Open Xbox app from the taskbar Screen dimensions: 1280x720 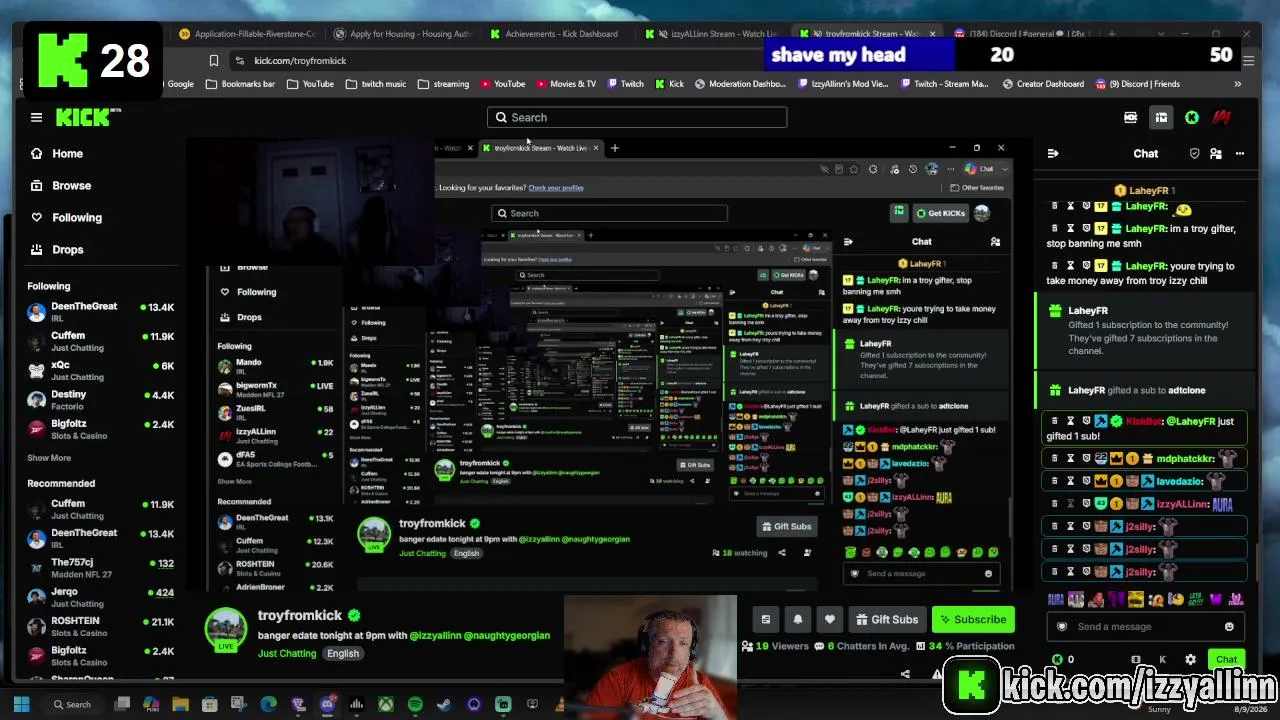[385, 705]
